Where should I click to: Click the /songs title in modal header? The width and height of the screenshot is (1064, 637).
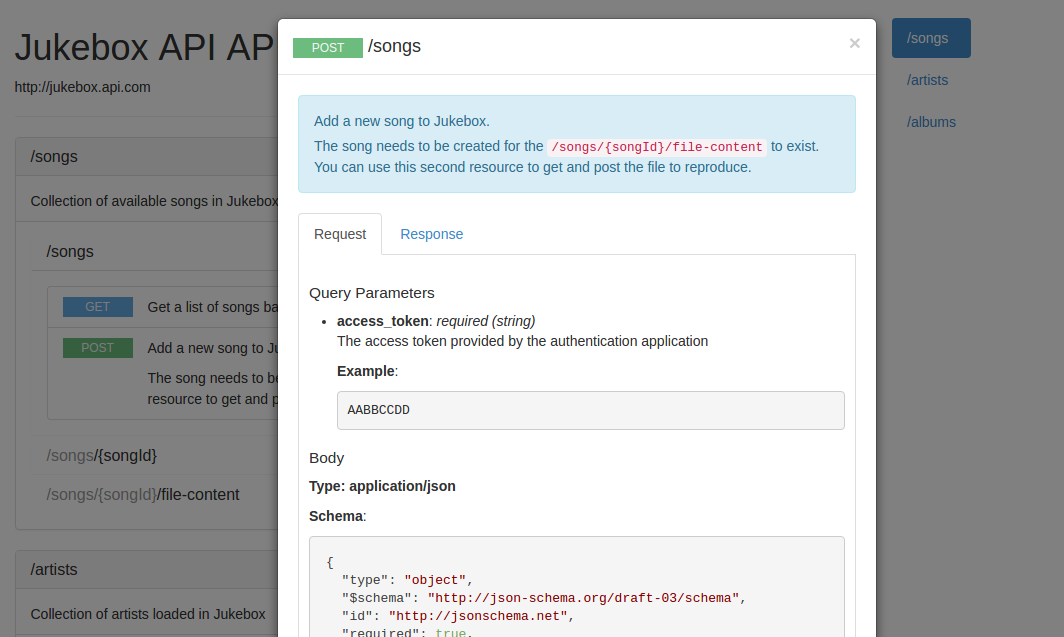click(x=394, y=46)
